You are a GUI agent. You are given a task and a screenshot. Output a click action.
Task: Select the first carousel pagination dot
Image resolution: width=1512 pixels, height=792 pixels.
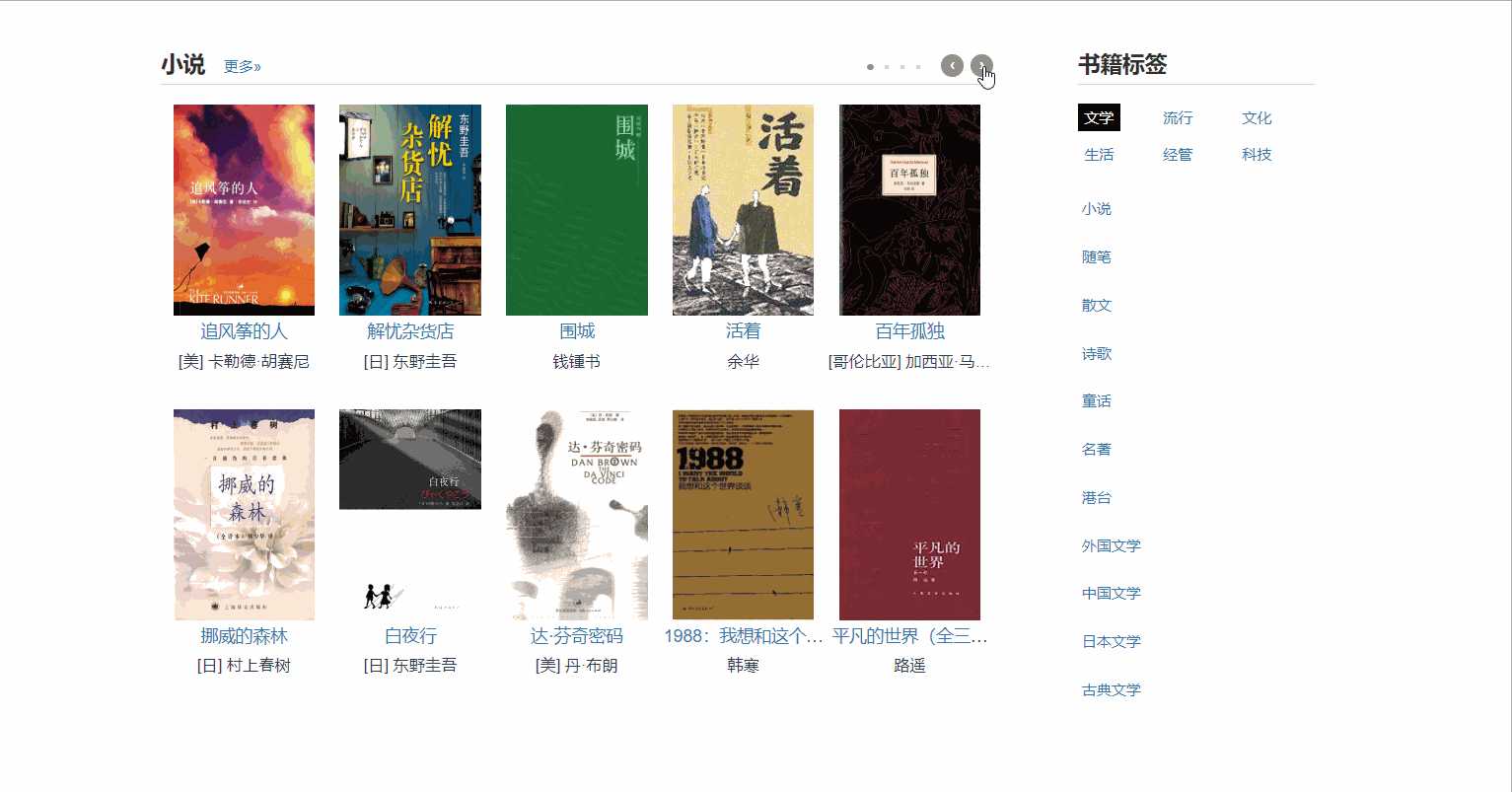click(870, 67)
